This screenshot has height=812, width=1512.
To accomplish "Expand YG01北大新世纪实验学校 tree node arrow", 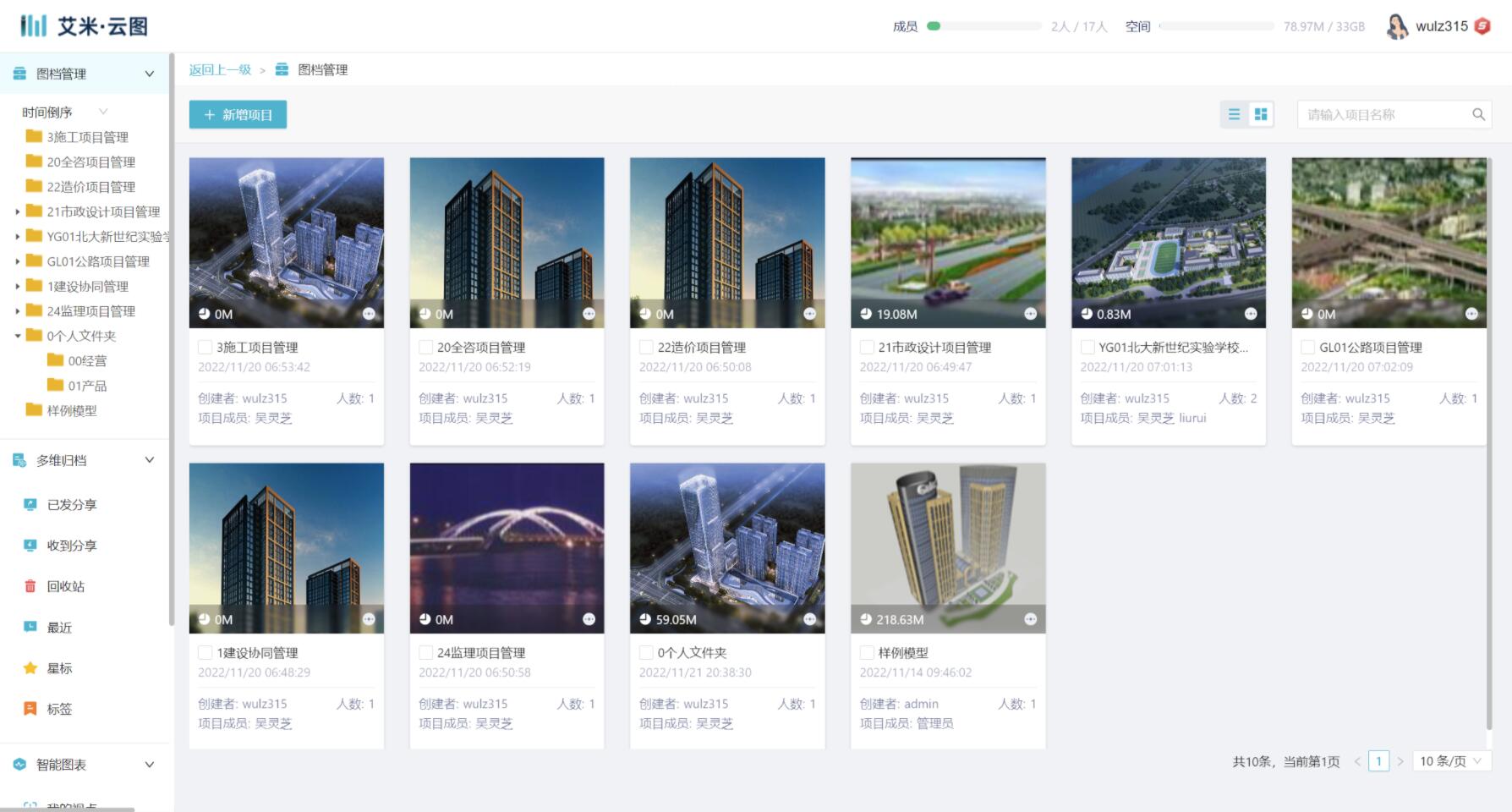I will (17, 237).
